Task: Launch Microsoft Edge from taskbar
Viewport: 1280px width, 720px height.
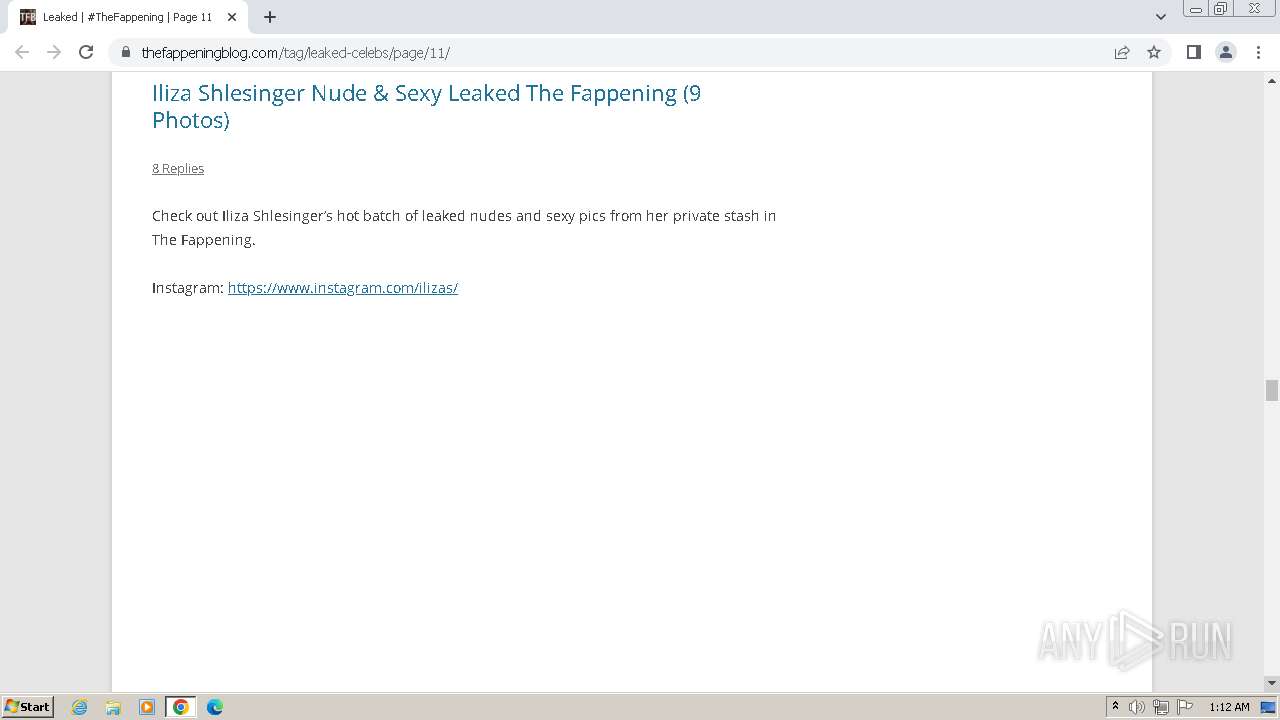Action: pos(215,707)
